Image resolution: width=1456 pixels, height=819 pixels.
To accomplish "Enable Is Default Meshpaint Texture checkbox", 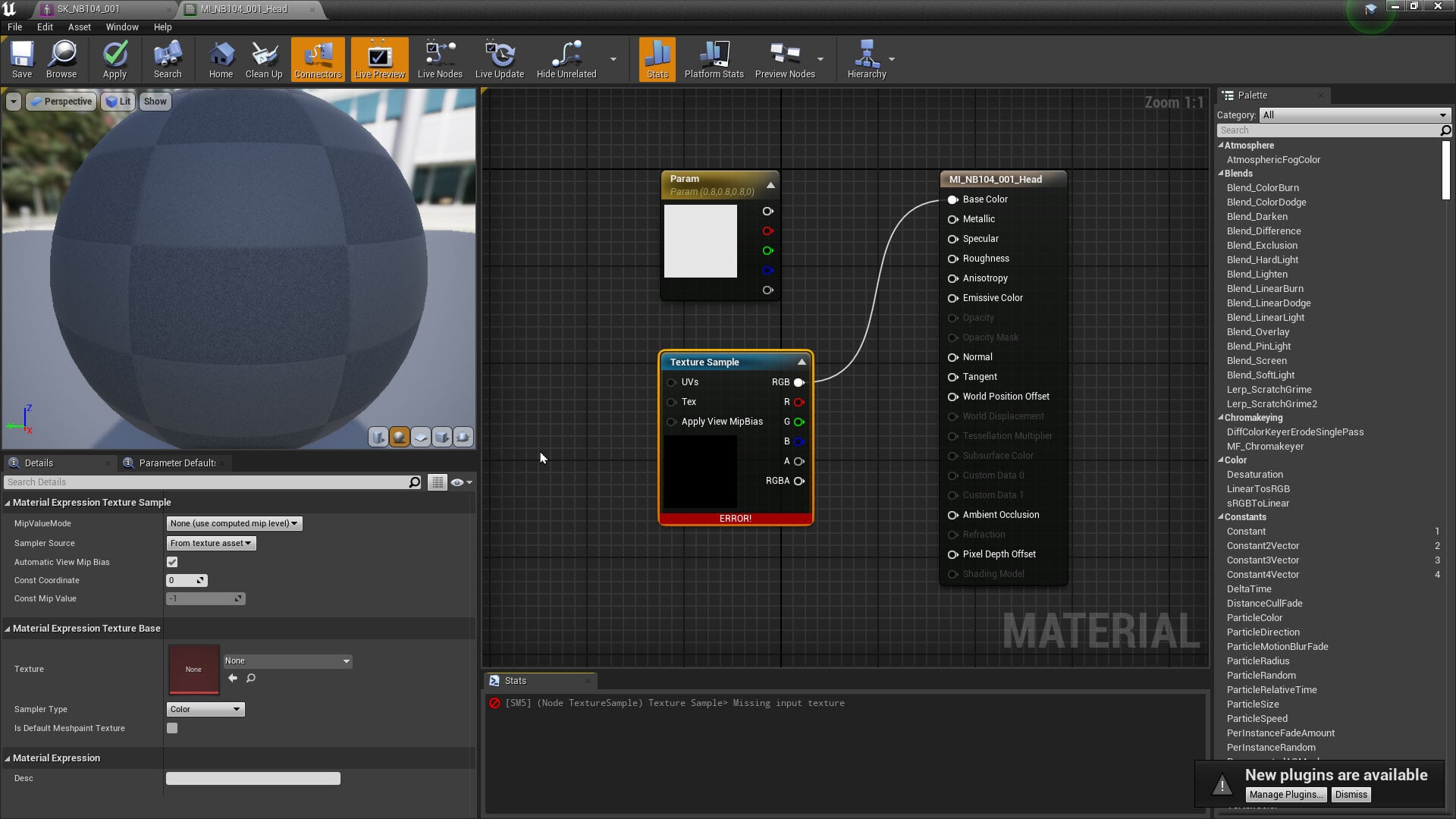I will [x=172, y=728].
